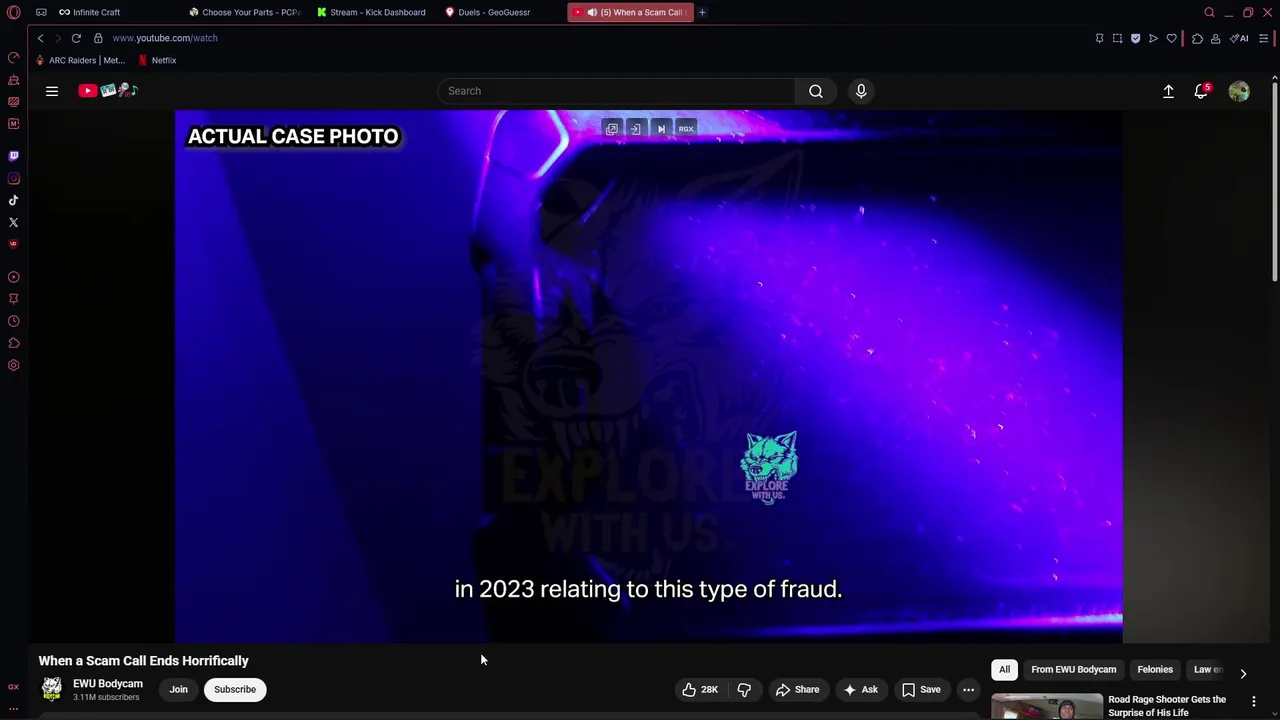This screenshot has height=720, width=1280.
Task: Open more actions three-dot menu under video
Action: 968,689
